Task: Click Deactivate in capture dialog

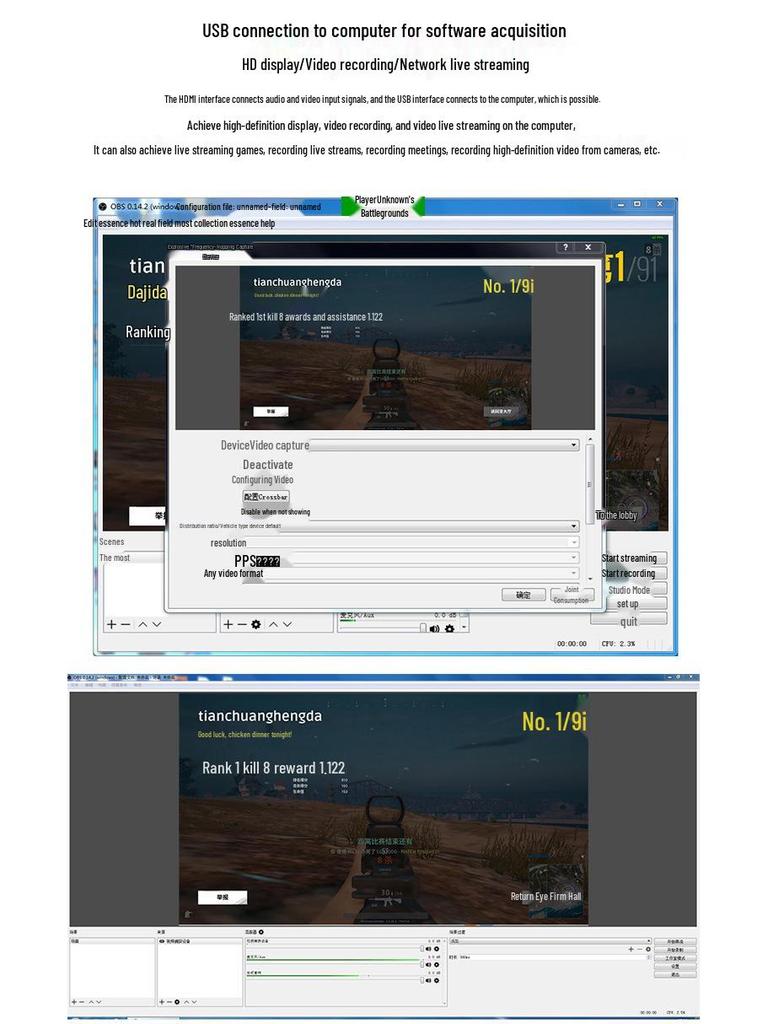Action: coord(268,464)
